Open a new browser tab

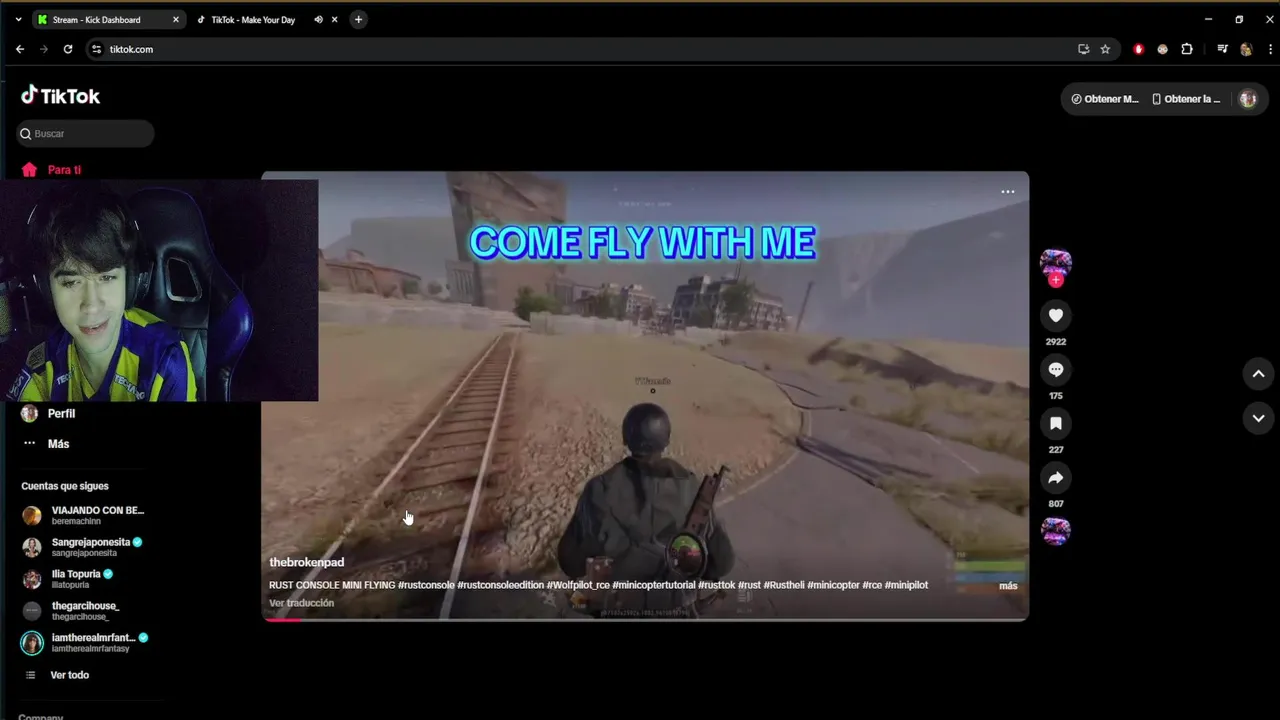tap(358, 20)
